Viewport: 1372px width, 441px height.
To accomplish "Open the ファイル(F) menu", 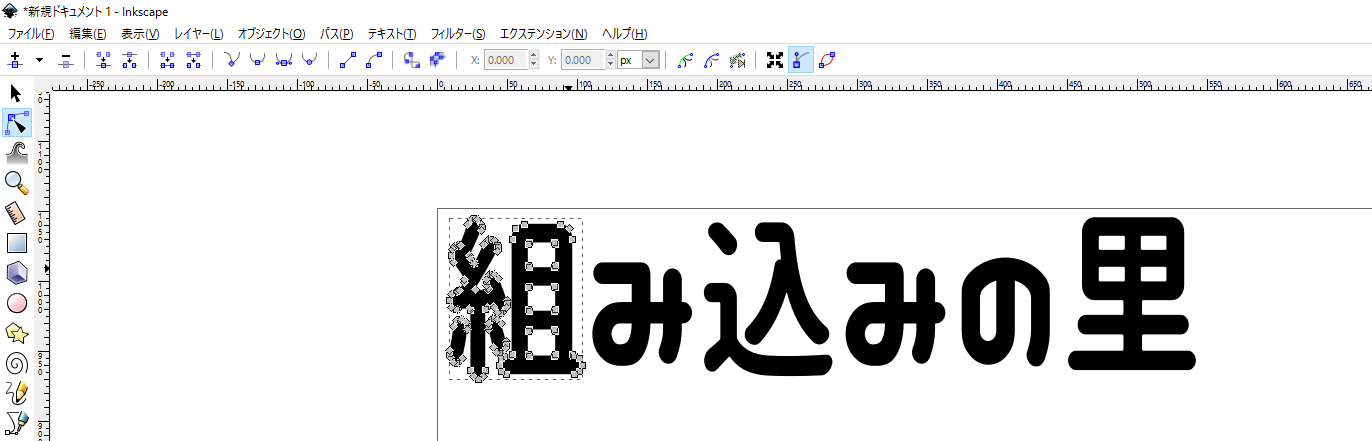I will [31, 34].
